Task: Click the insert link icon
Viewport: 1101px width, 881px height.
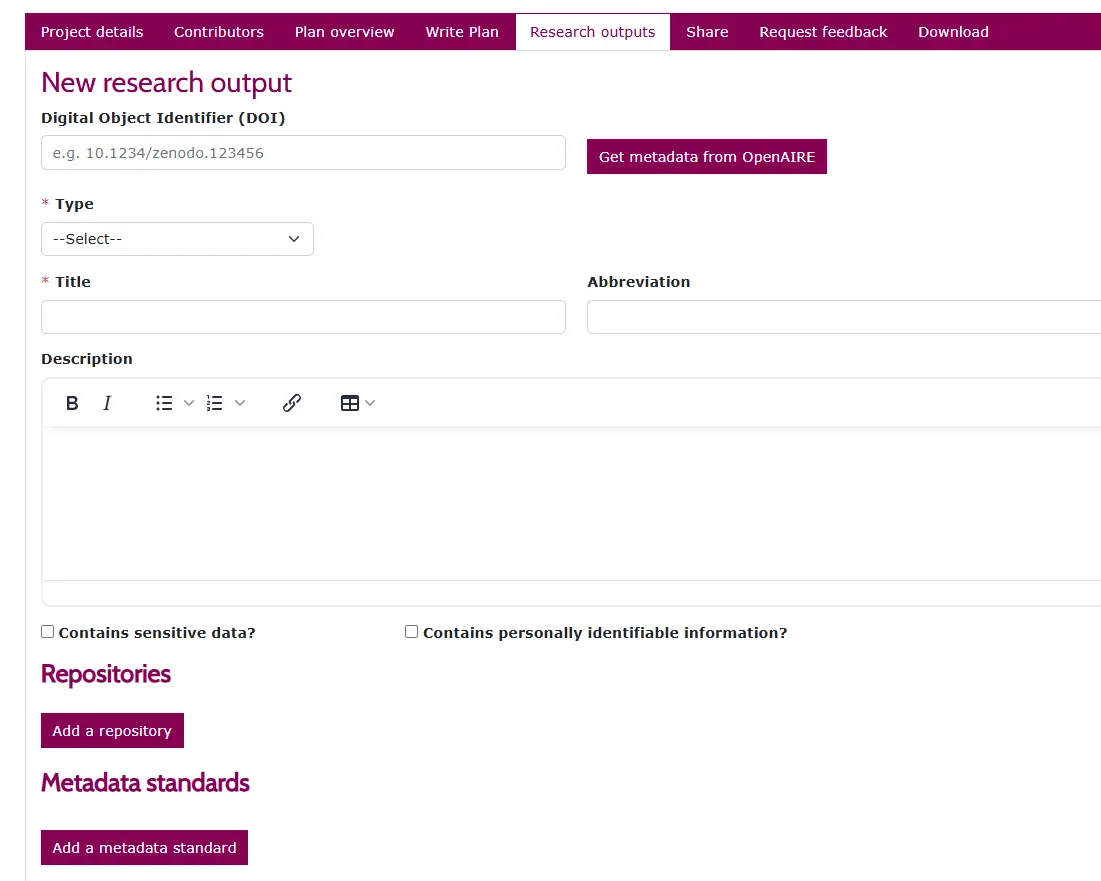Action: point(292,403)
